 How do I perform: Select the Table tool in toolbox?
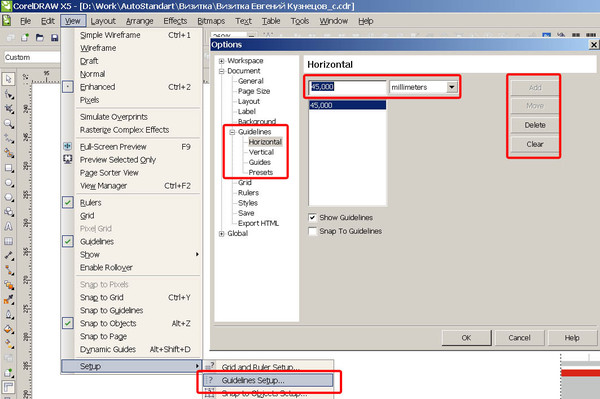point(8,241)
